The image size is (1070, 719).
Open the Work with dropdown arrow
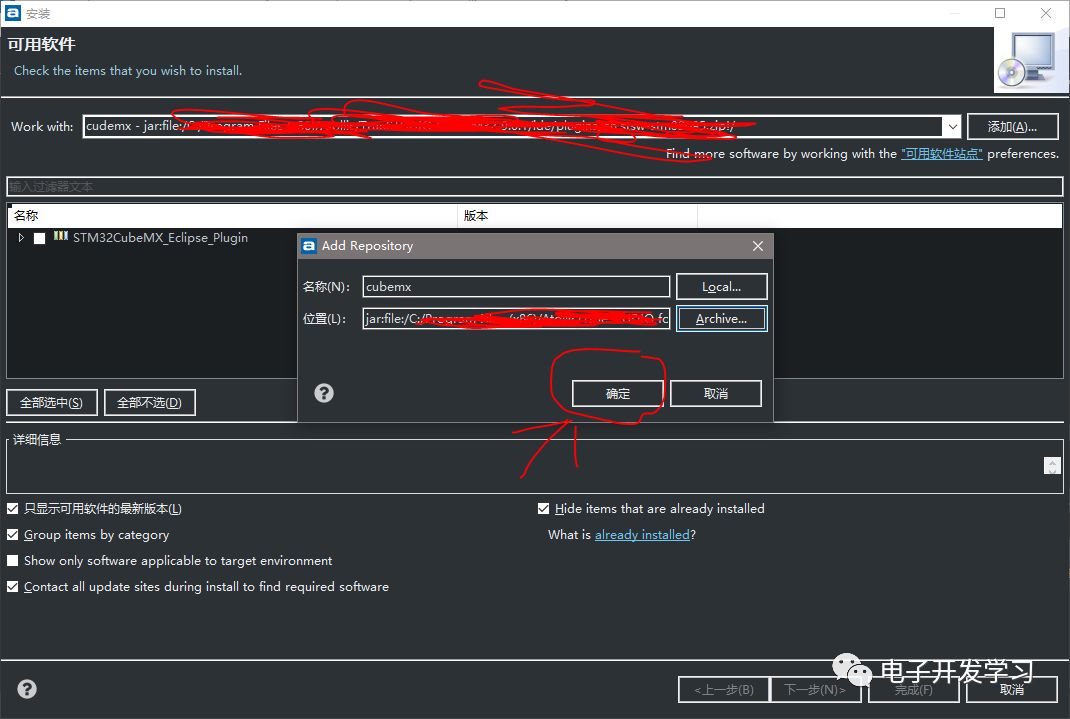click(952, 126)
